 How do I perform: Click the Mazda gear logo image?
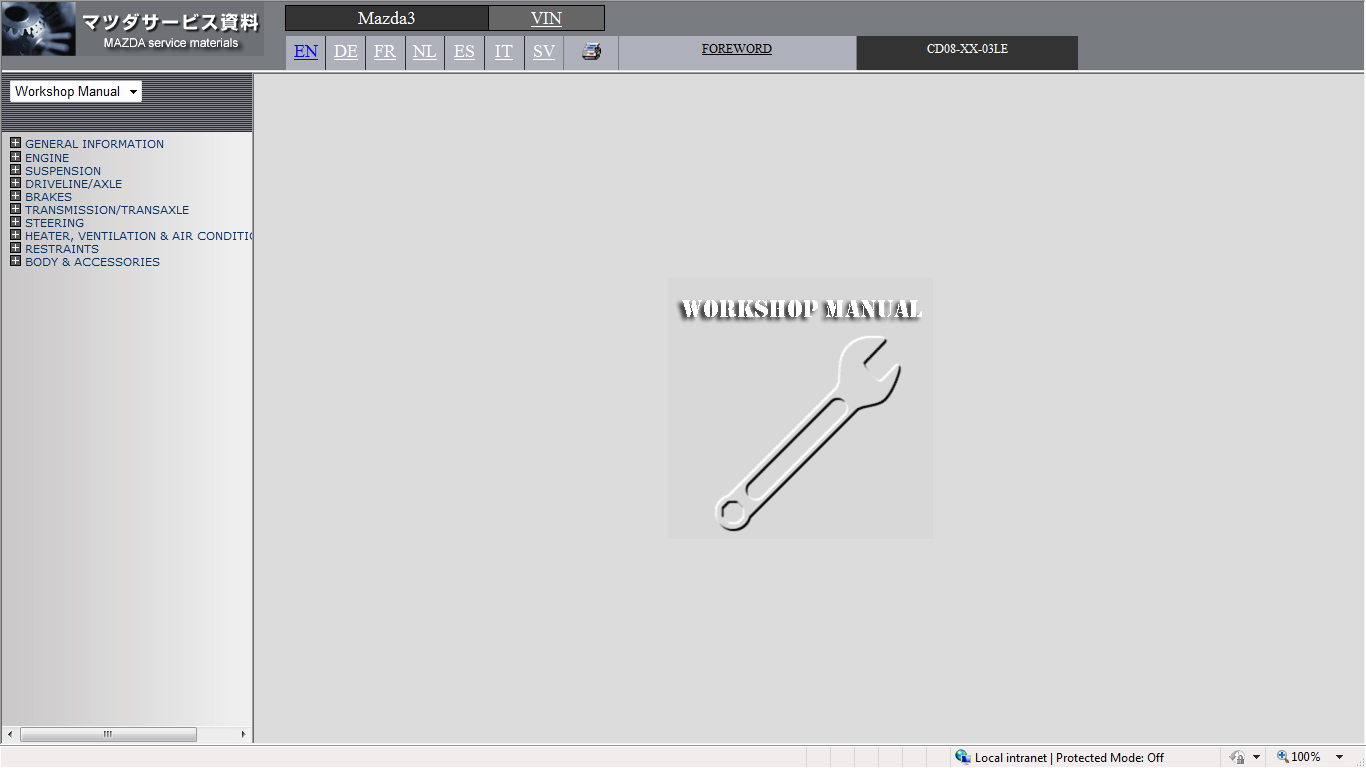(x=39, y=28)
